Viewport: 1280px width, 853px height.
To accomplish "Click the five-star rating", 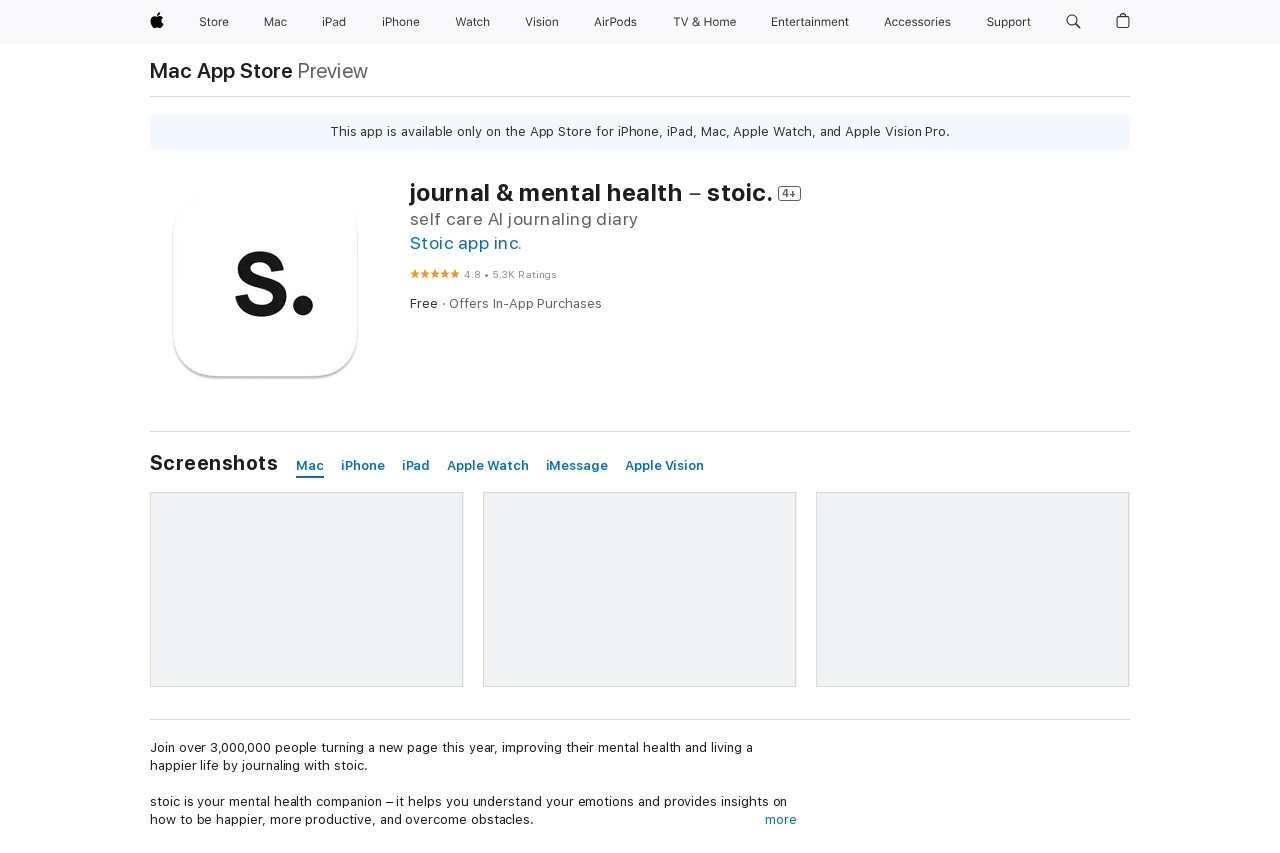I will [435, 274].
